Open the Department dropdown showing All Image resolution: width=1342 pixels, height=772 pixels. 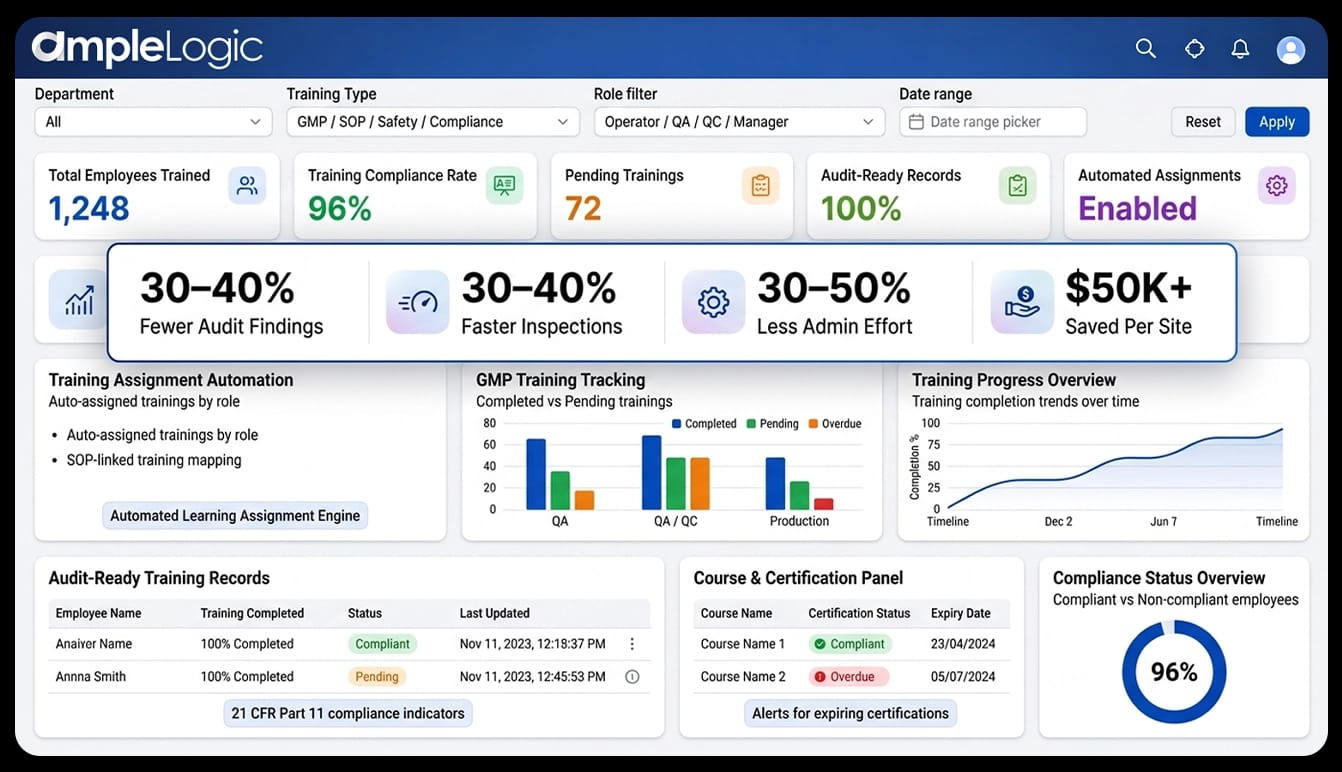tap(153, 122)
